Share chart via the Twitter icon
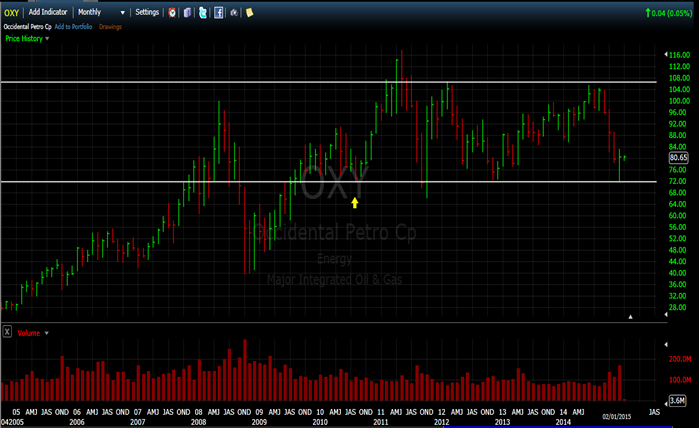Screen dimensions: 699x428 pos(203,12)
